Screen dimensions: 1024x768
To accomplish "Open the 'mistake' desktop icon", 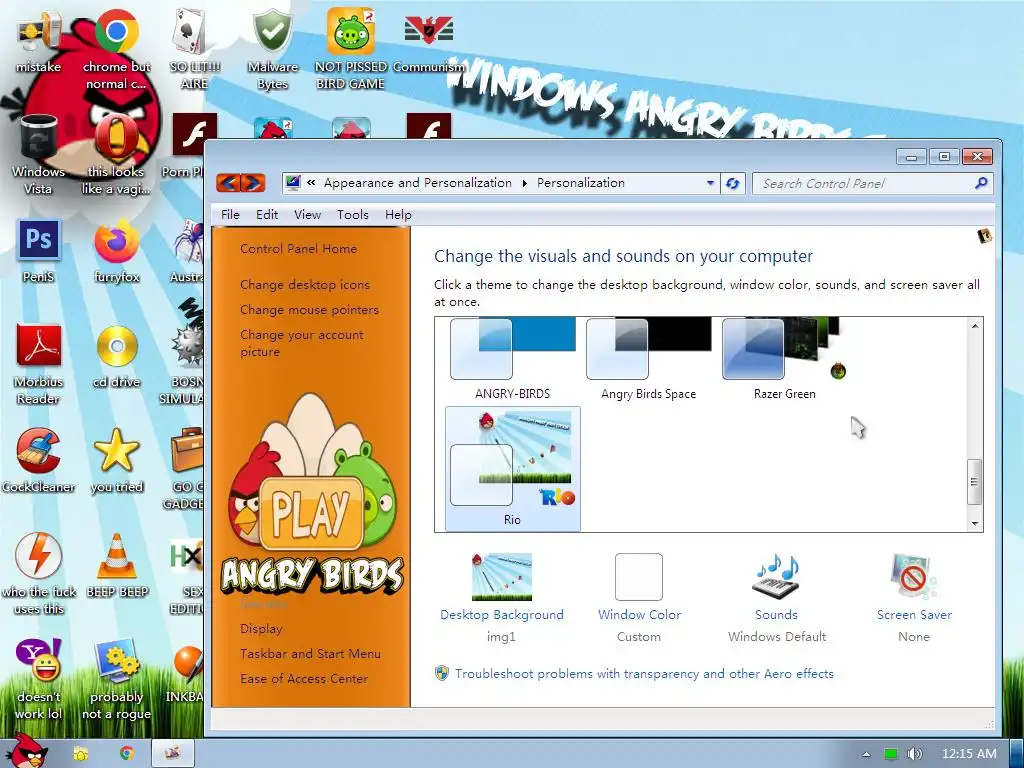I will (x=38, y=39).
